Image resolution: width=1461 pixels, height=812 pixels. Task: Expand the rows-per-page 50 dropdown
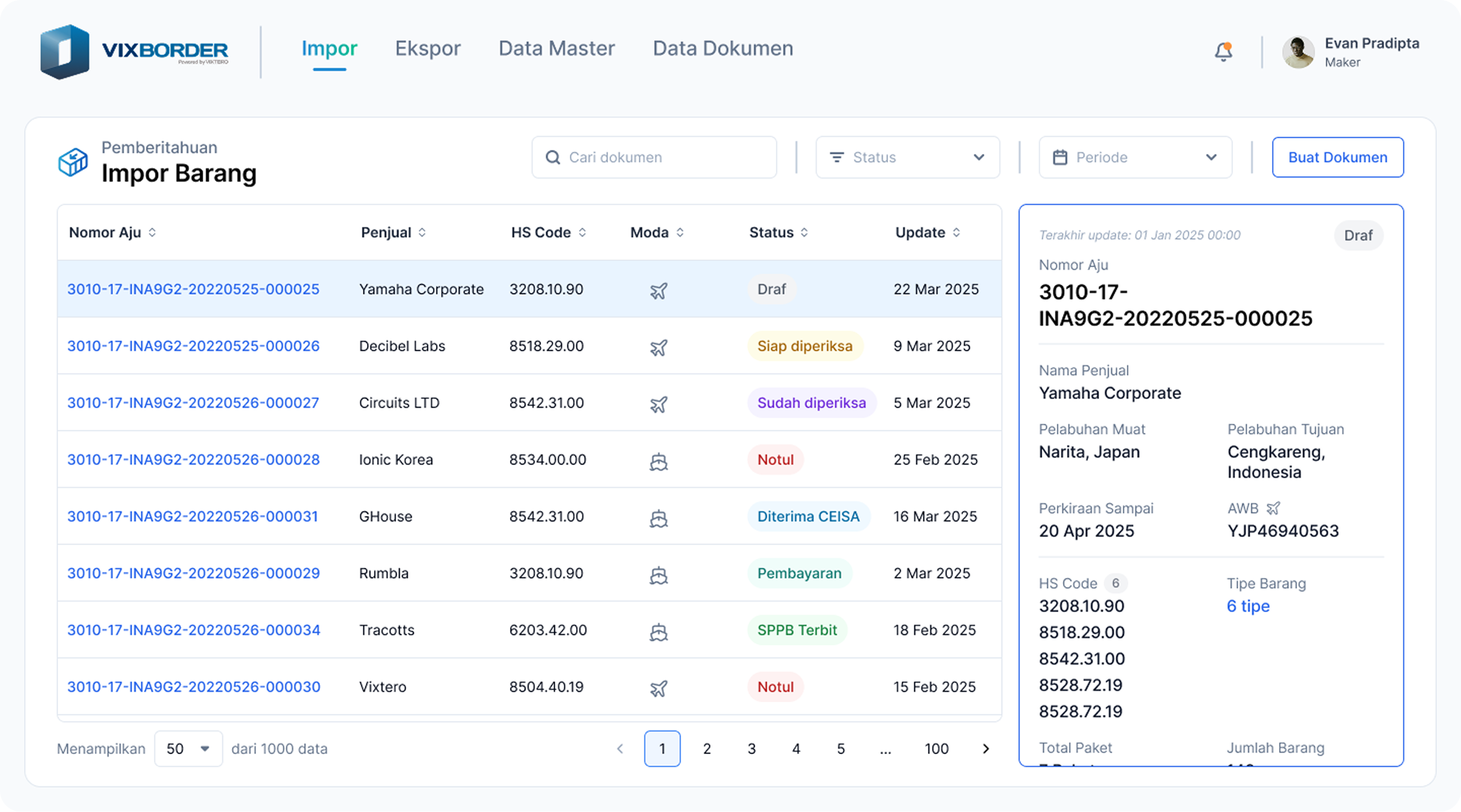click(188, 749)
